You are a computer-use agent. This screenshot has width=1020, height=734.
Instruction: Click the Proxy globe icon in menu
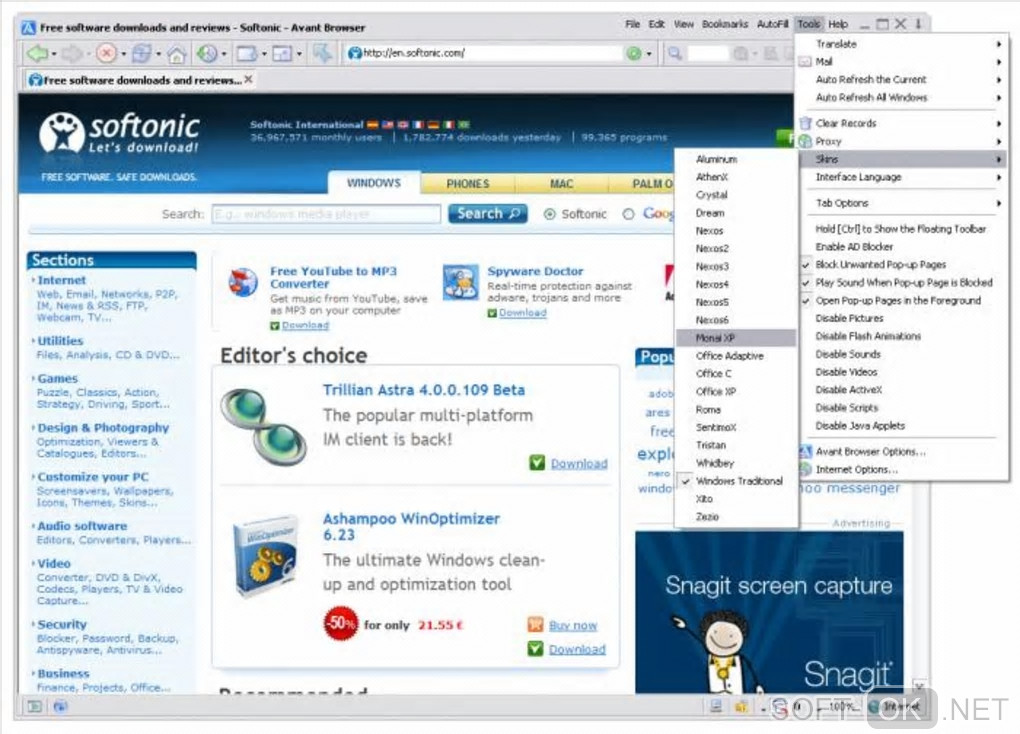(805, 141)
